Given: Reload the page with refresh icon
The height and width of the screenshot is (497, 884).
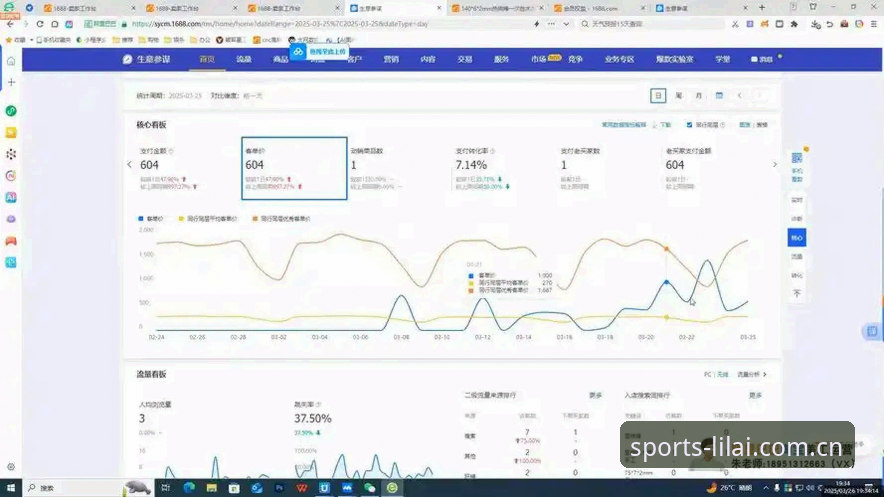Looking at the screenshot, I should [x=39, y=24].
